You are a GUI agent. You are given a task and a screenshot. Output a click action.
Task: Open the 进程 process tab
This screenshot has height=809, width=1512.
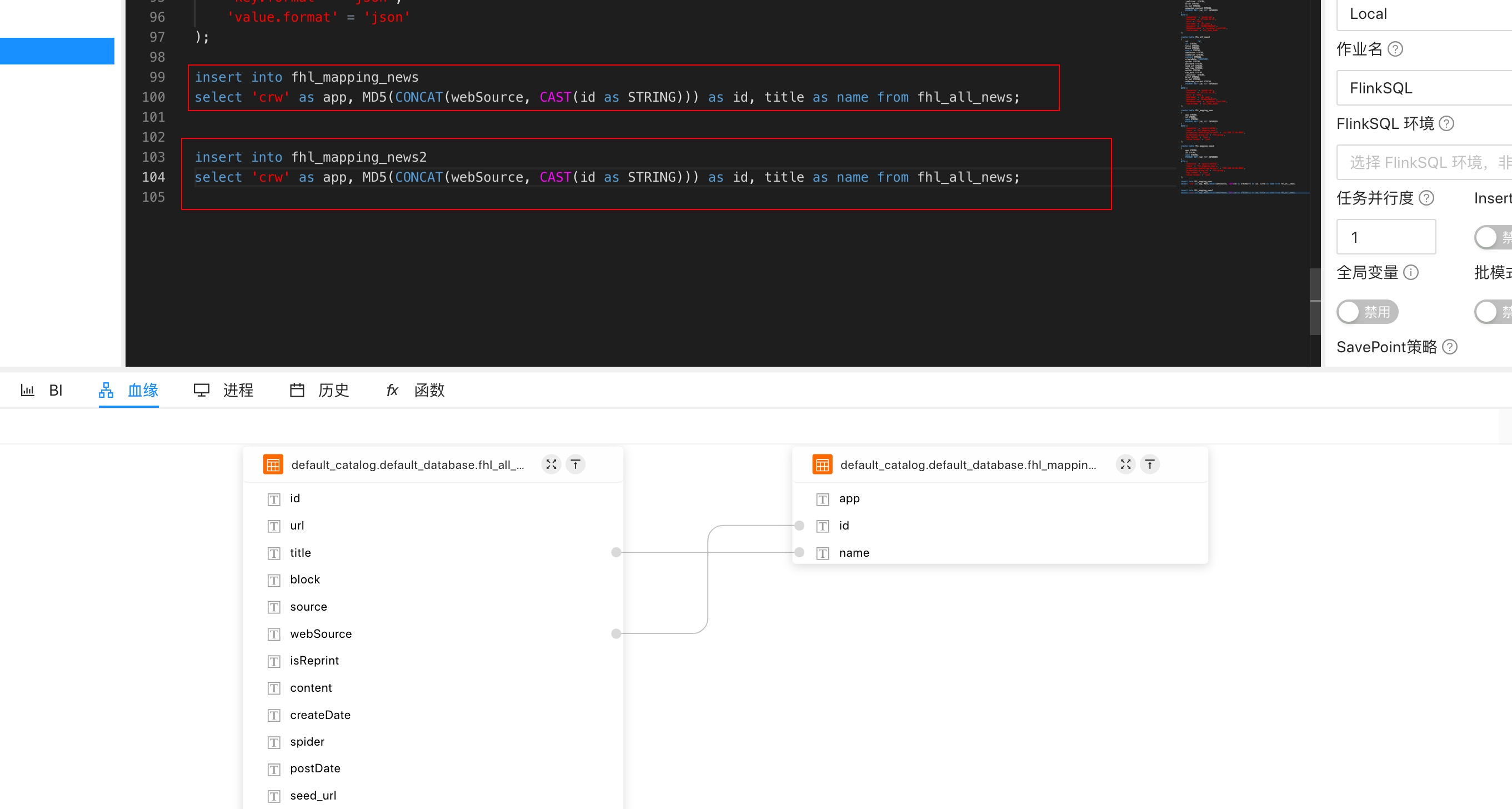point(224,390)
